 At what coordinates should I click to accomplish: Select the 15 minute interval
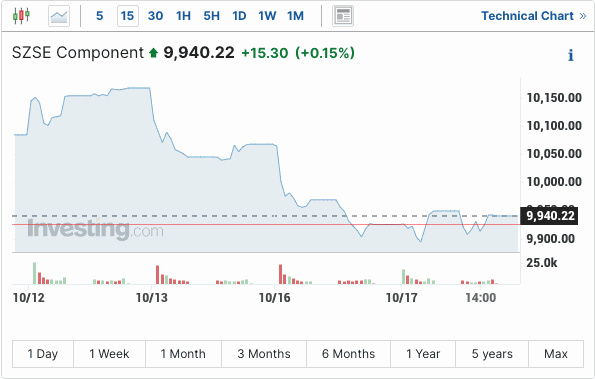pos(128,16)
